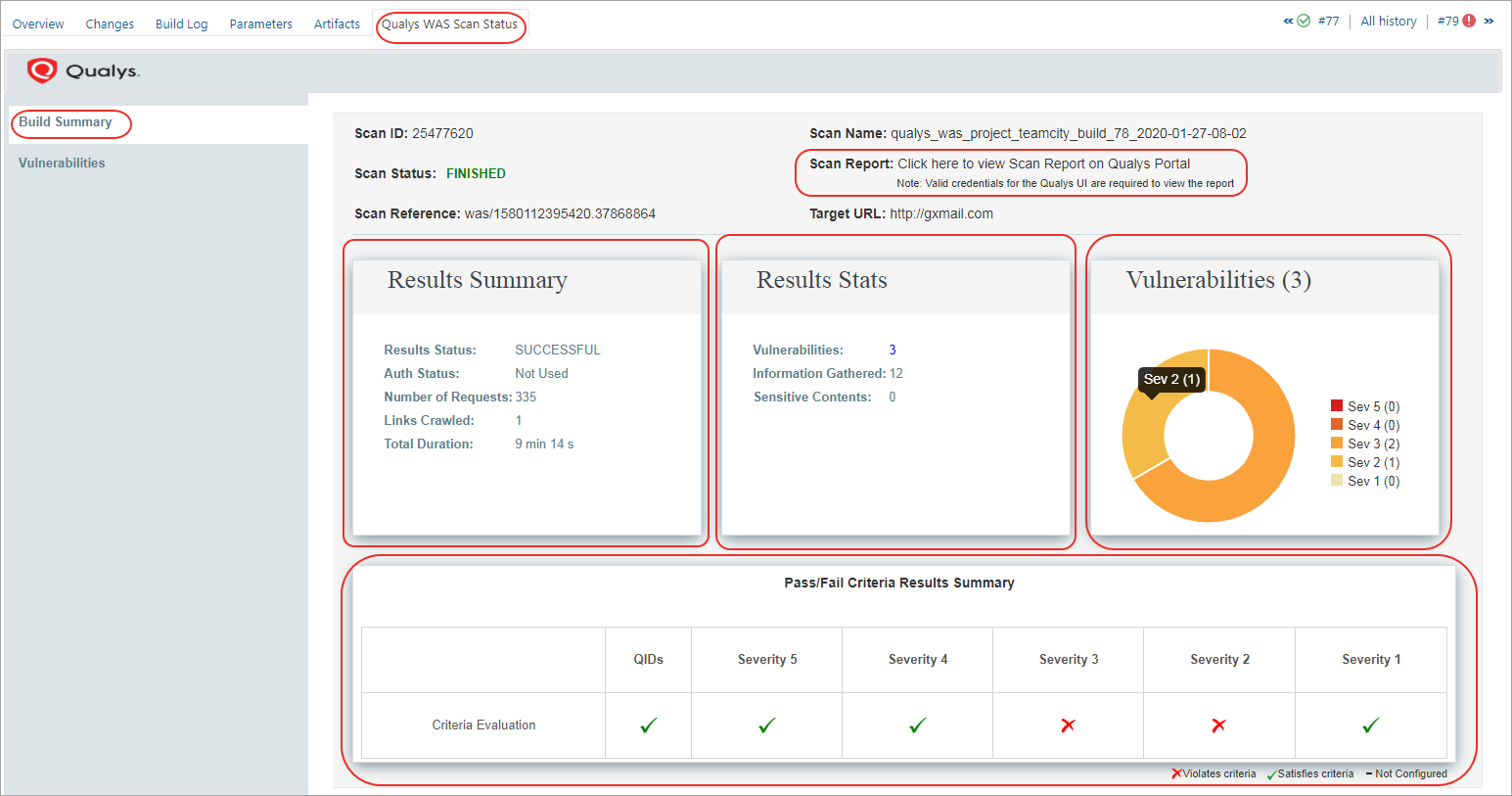Click Number of Requests value 335
The width and height of the screenshot is (1512, 796).
click(526, 397)
